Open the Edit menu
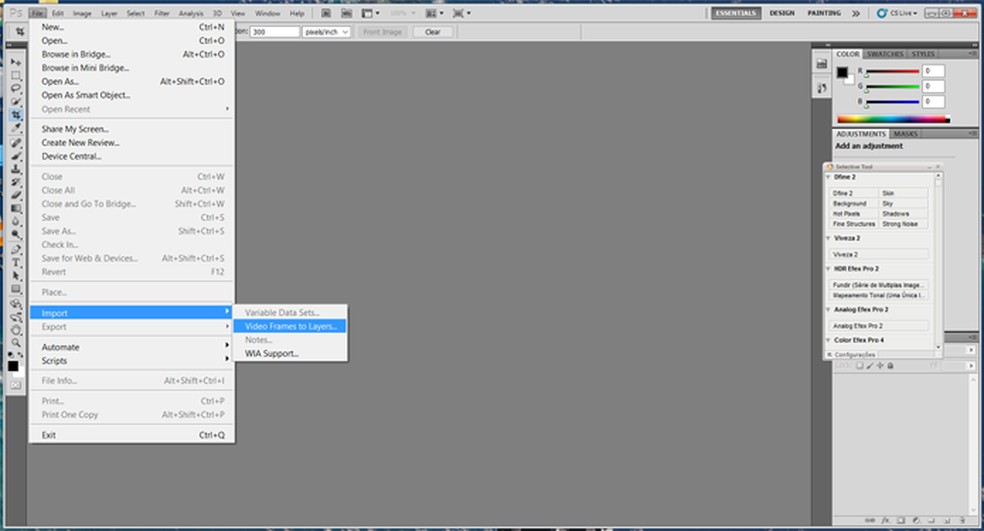 point(58,13)
